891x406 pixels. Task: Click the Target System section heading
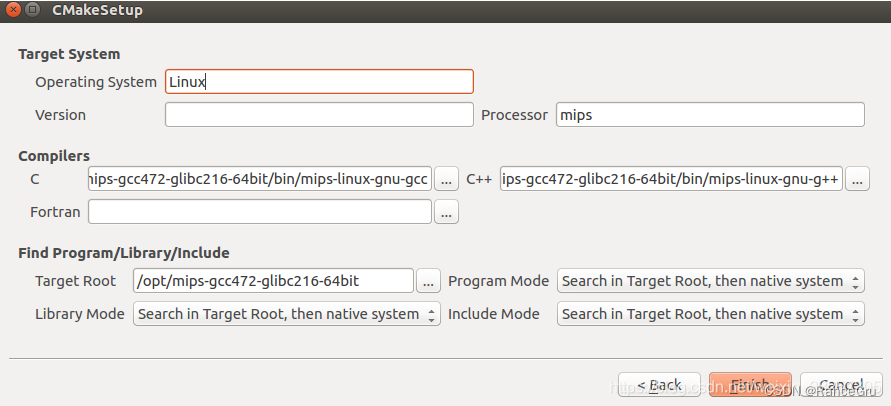pyautogui.click(x=69, y=55)
